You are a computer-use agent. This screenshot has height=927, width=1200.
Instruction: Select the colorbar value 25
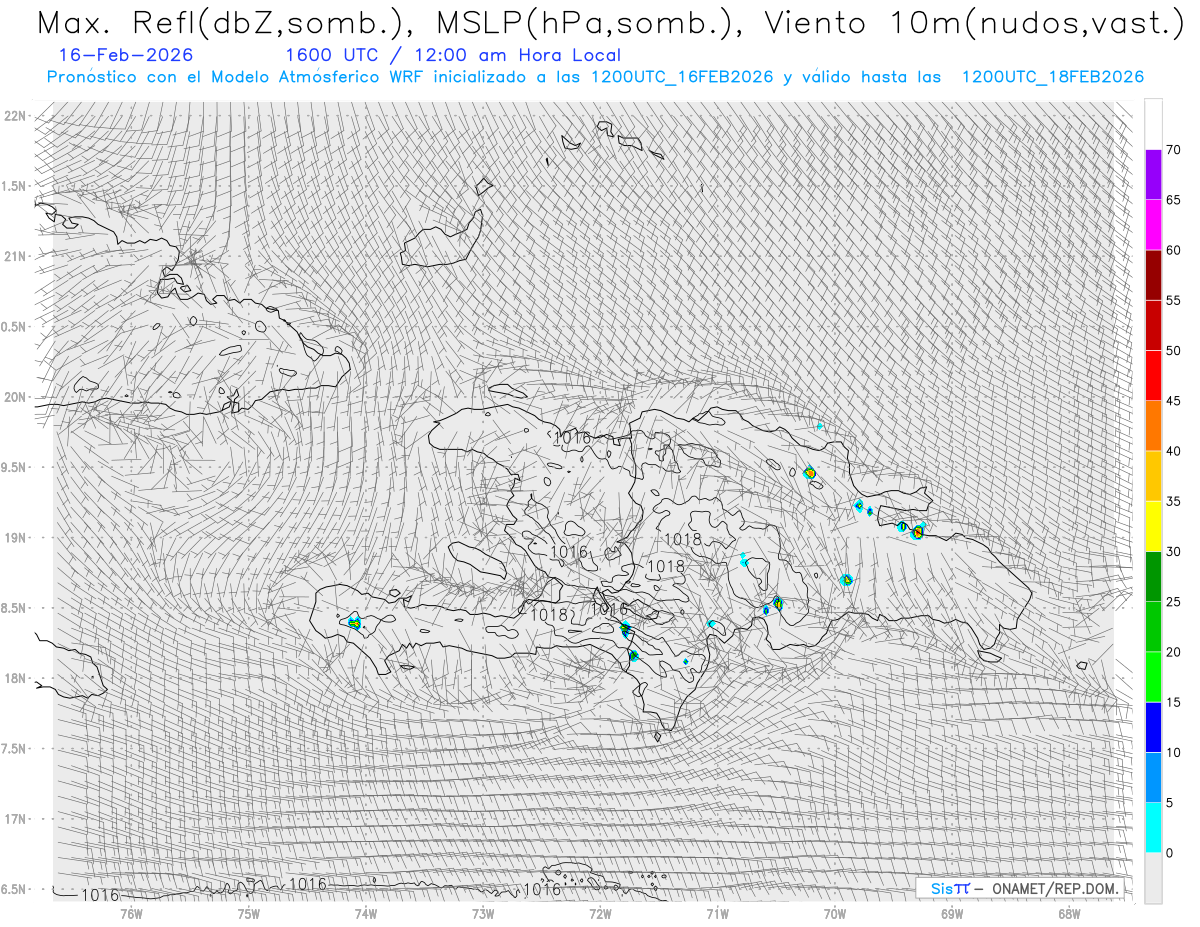coord(1173,602)
